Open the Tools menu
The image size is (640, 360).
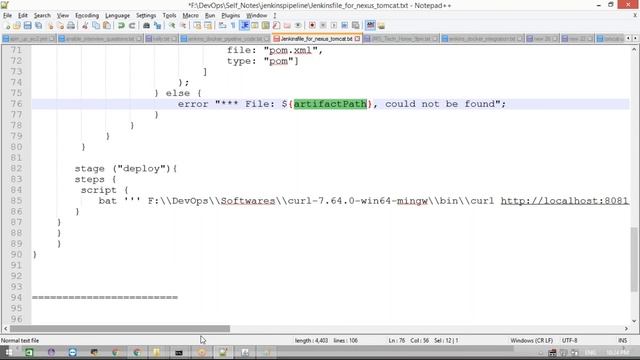pyautogui.click(x=169, y=16)
